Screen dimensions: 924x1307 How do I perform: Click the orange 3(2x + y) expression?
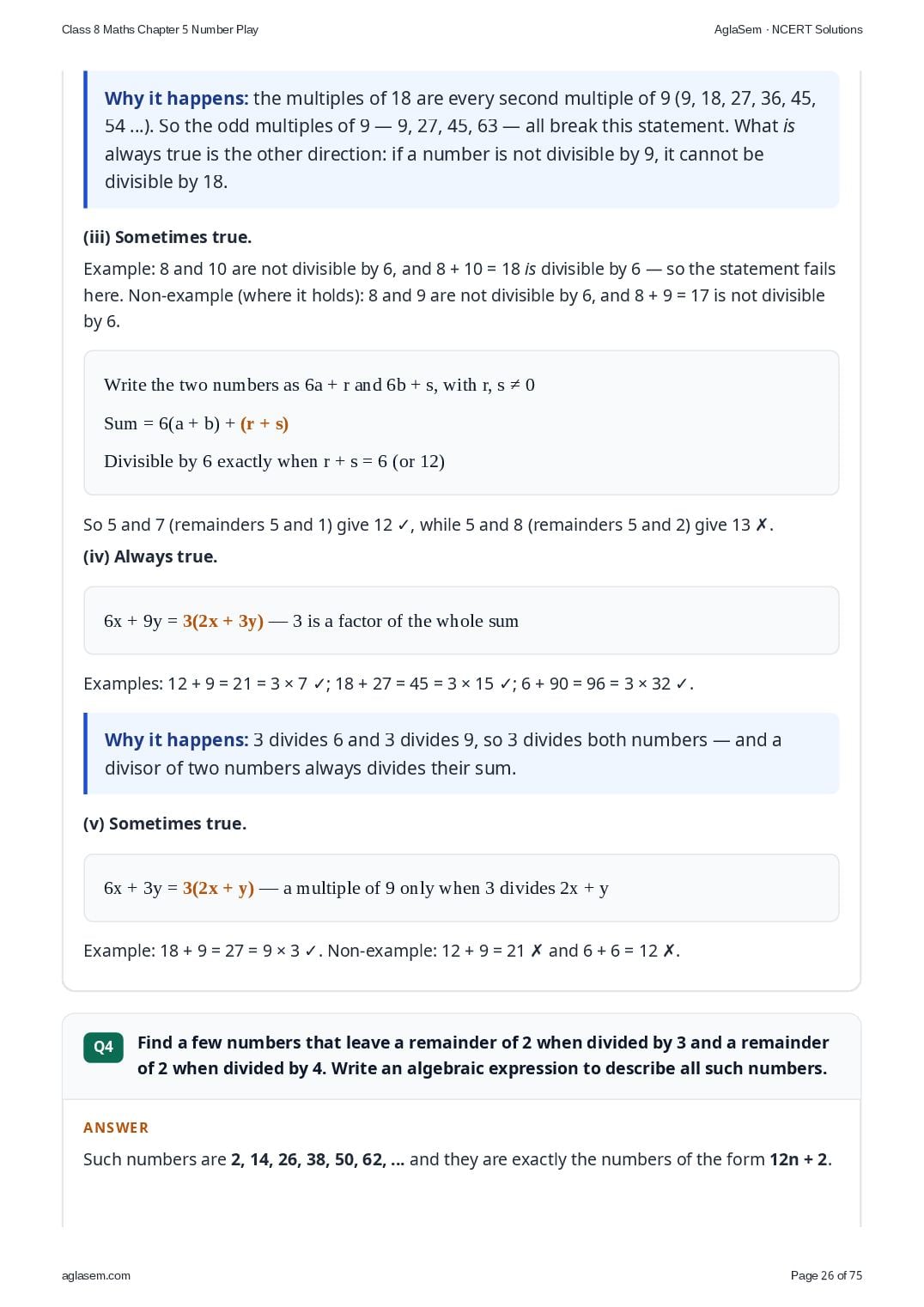[x=218, y=888]
